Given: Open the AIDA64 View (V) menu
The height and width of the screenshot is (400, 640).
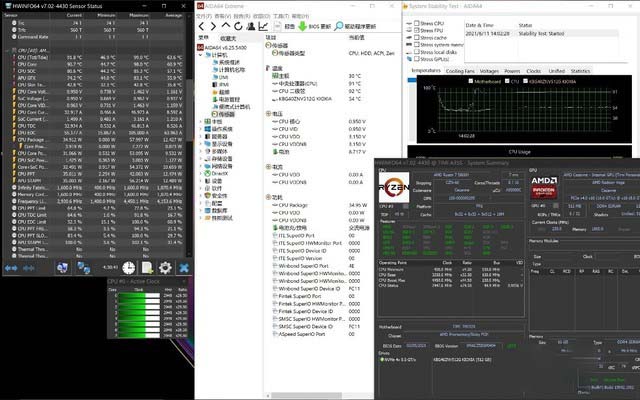Looking at the screenshot, I should point(222,16).
